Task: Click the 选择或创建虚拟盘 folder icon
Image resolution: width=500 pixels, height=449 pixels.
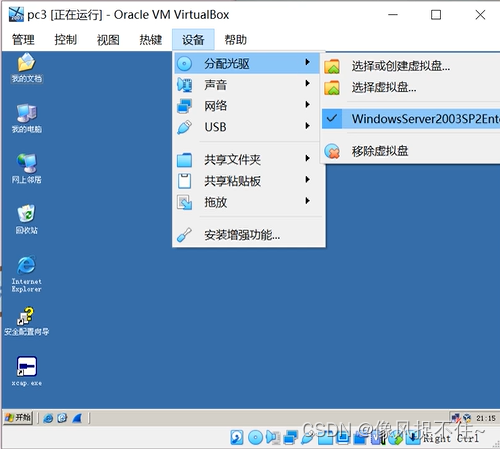Action: pyautogui.click(x=332, y=66)
